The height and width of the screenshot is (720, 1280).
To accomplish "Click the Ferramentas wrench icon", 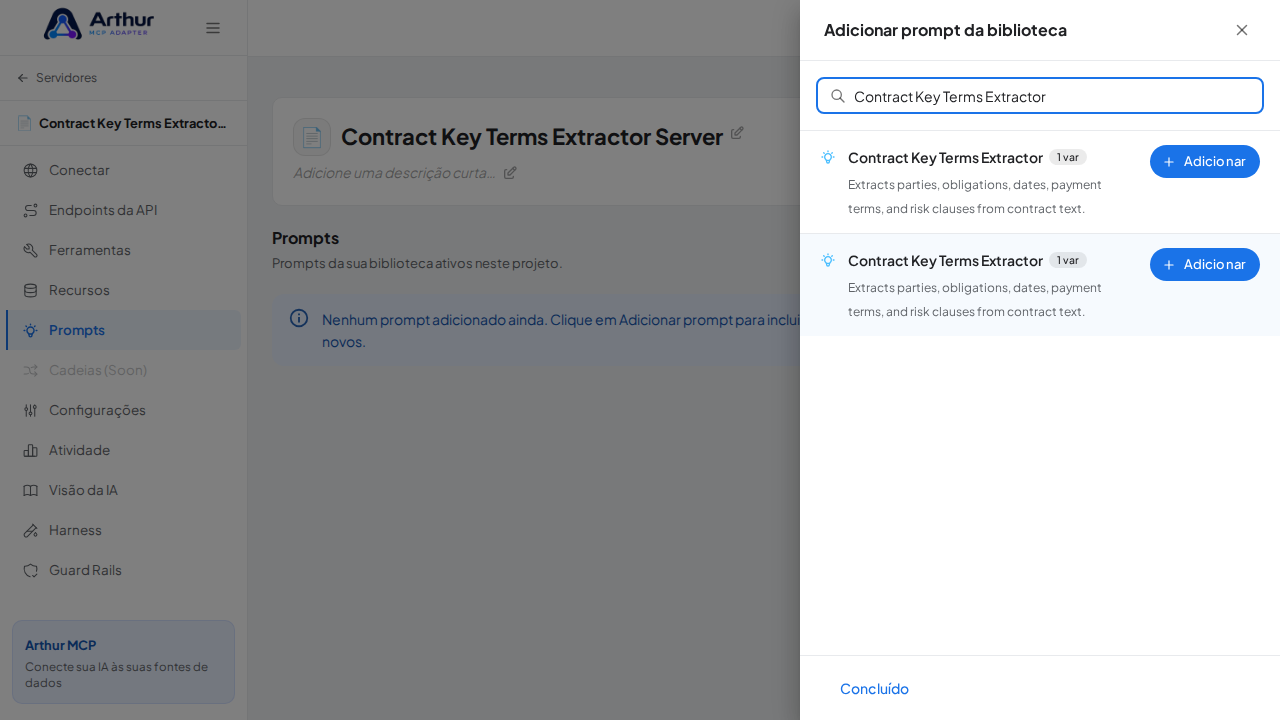I will click(x=30, y=250).
